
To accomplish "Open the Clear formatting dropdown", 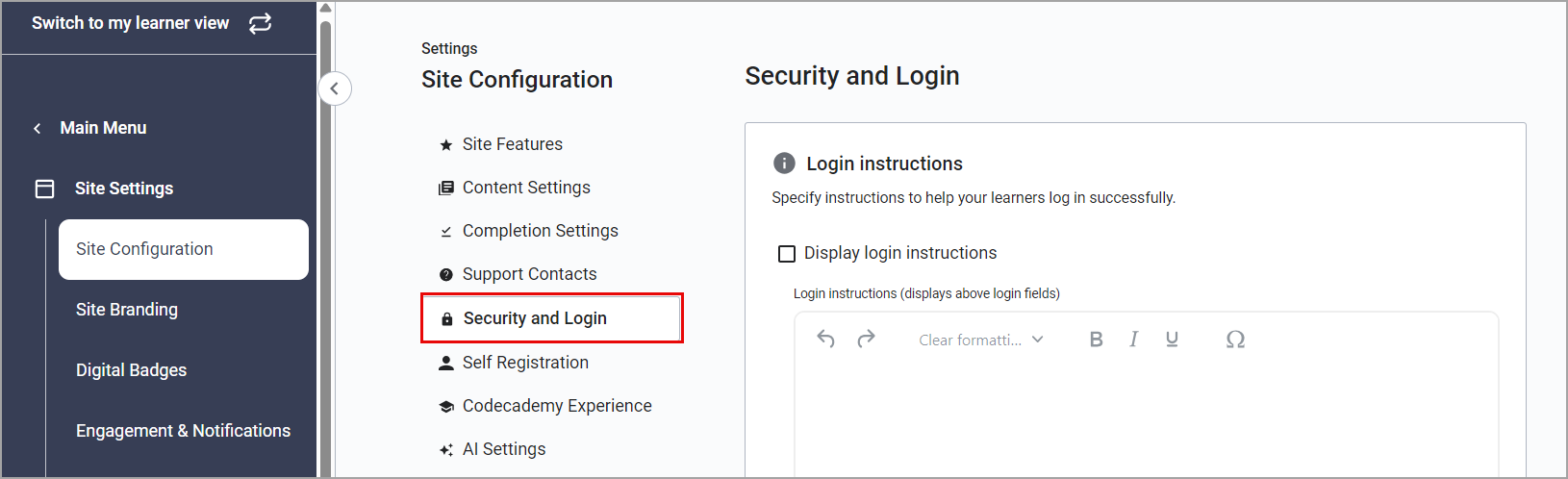I will click(980, 340).
